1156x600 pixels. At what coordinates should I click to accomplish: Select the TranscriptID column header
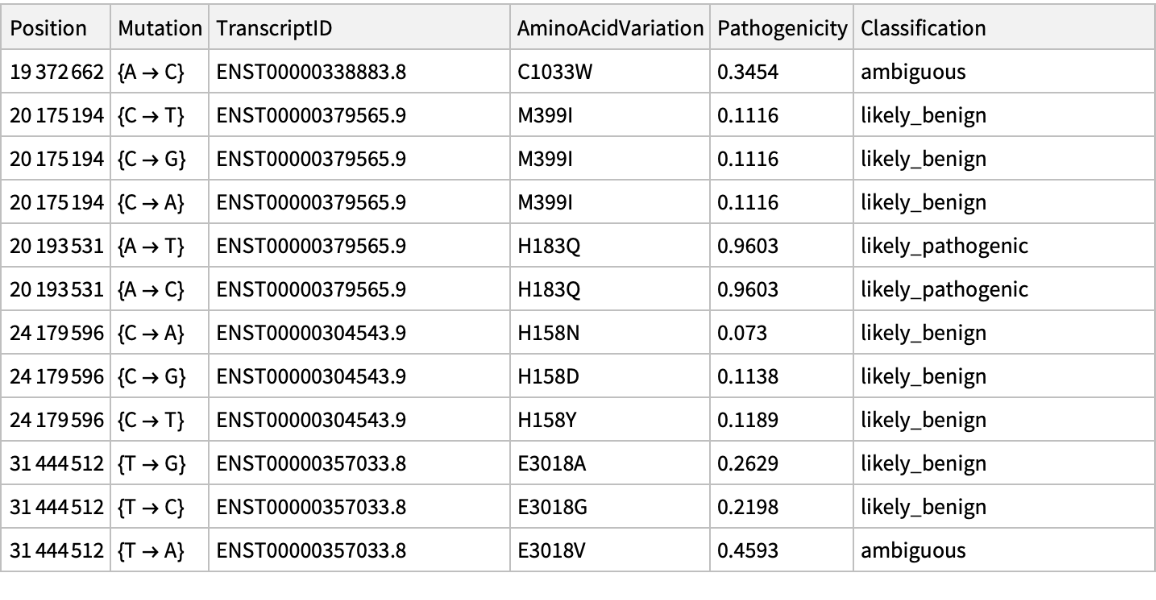click(275, 28)
